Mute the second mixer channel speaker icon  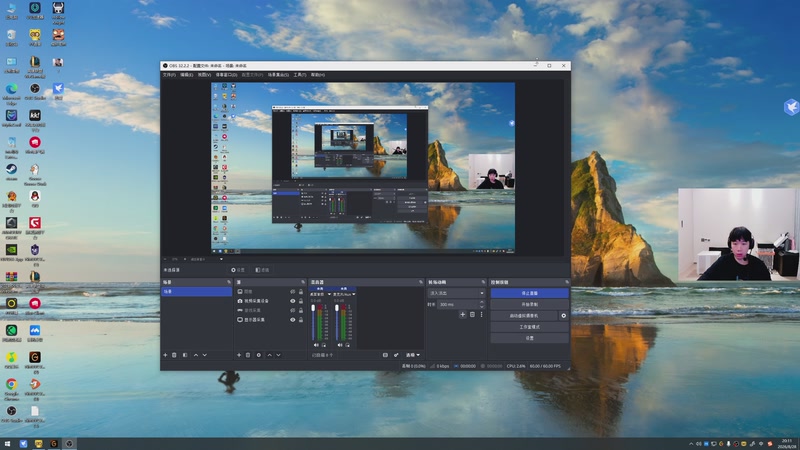point(340,345)
